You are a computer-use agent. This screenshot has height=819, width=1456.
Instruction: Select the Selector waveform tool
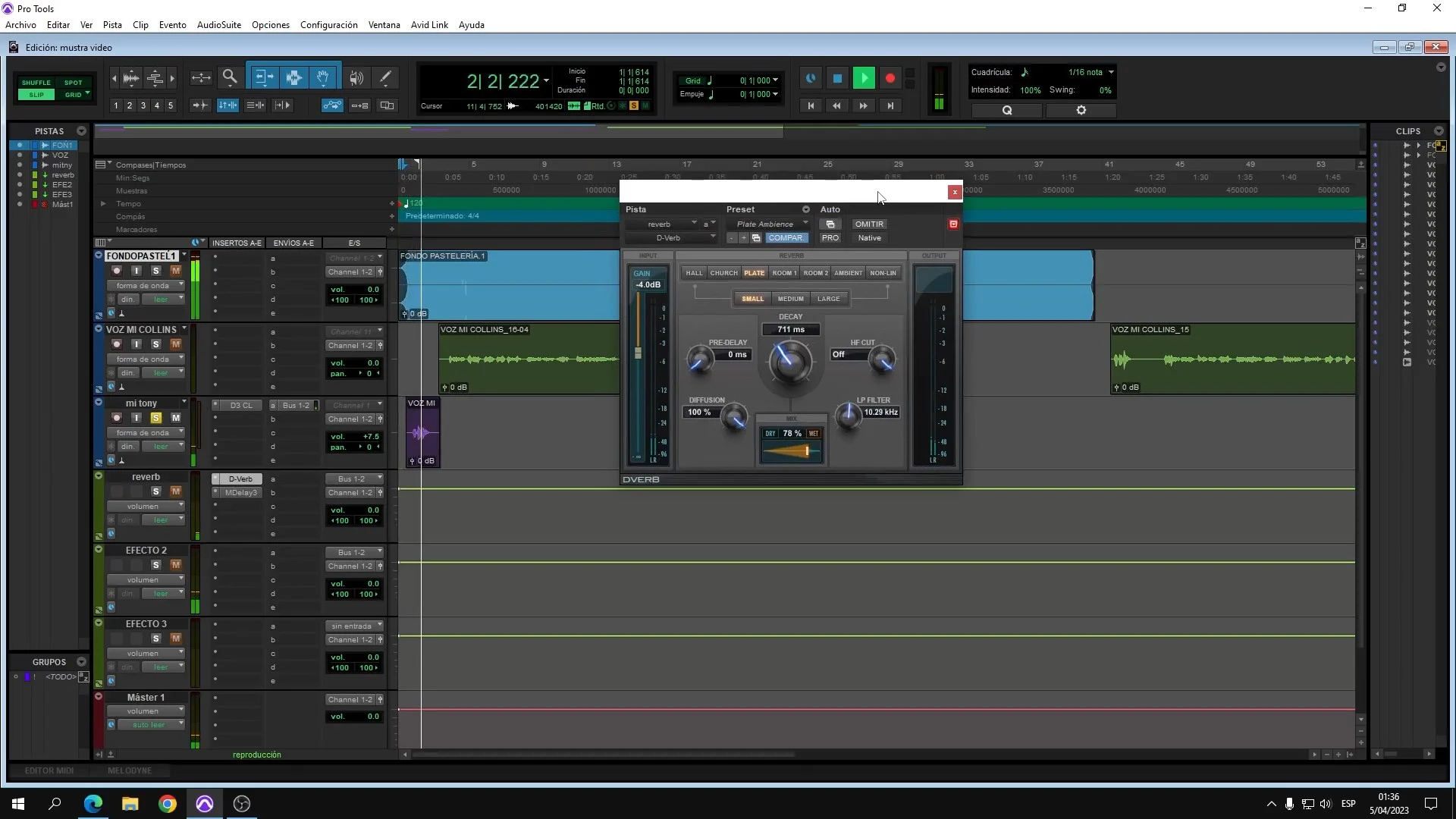tap(294, 77)
